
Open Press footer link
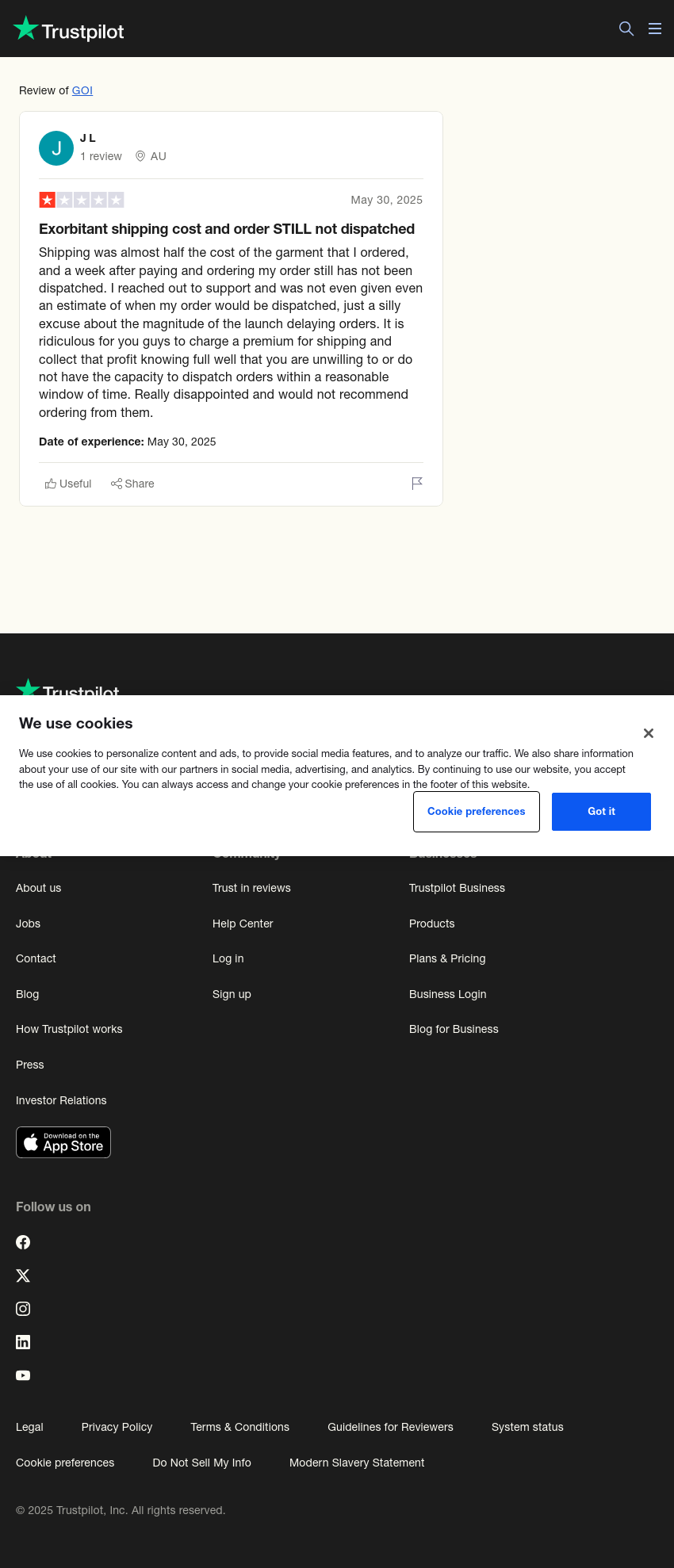pyautogui.click(x=29, y=1065)
